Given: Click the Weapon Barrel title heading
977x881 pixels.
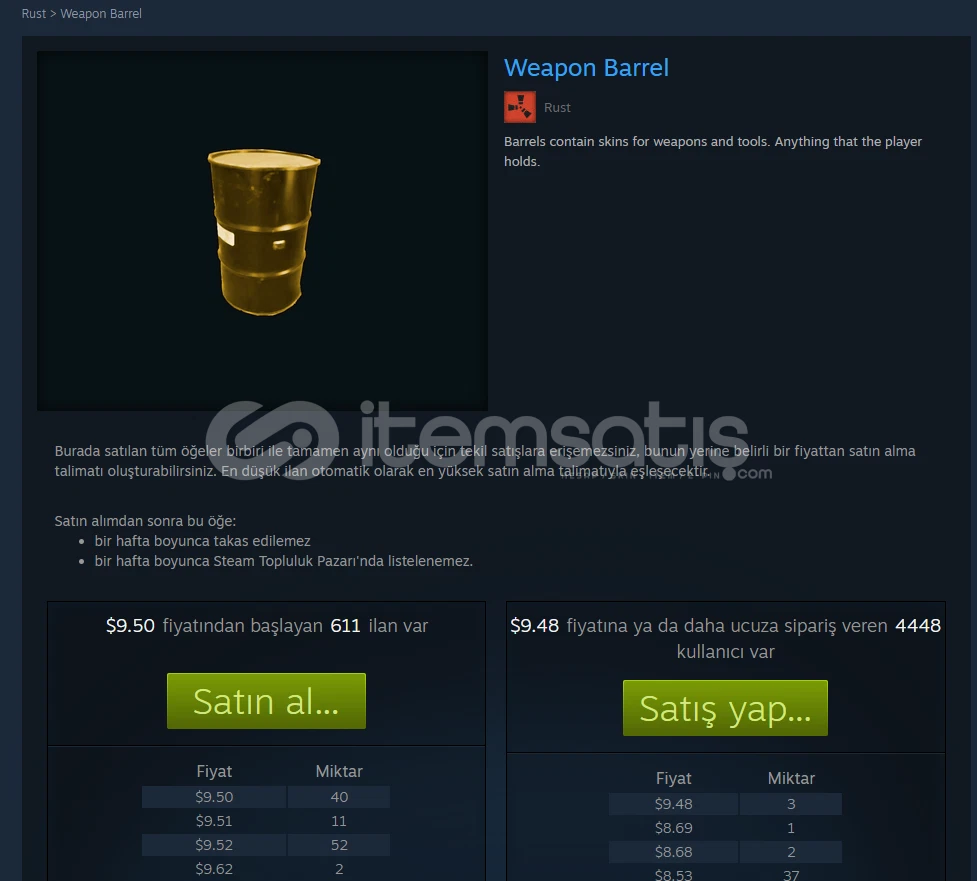Looking at the screenshot, I should pos(586,68).
